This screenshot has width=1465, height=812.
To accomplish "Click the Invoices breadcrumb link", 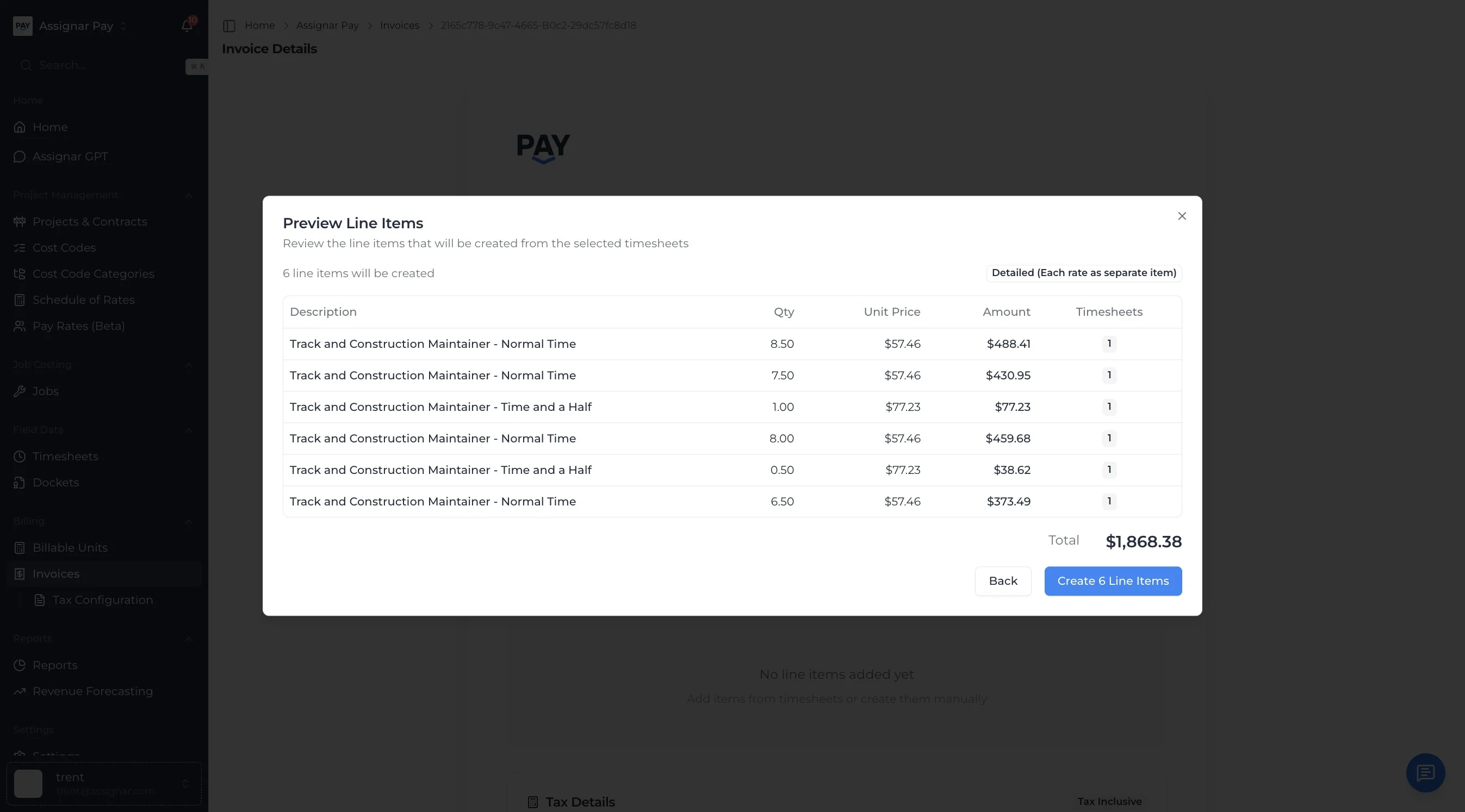I will click(399, 26).
